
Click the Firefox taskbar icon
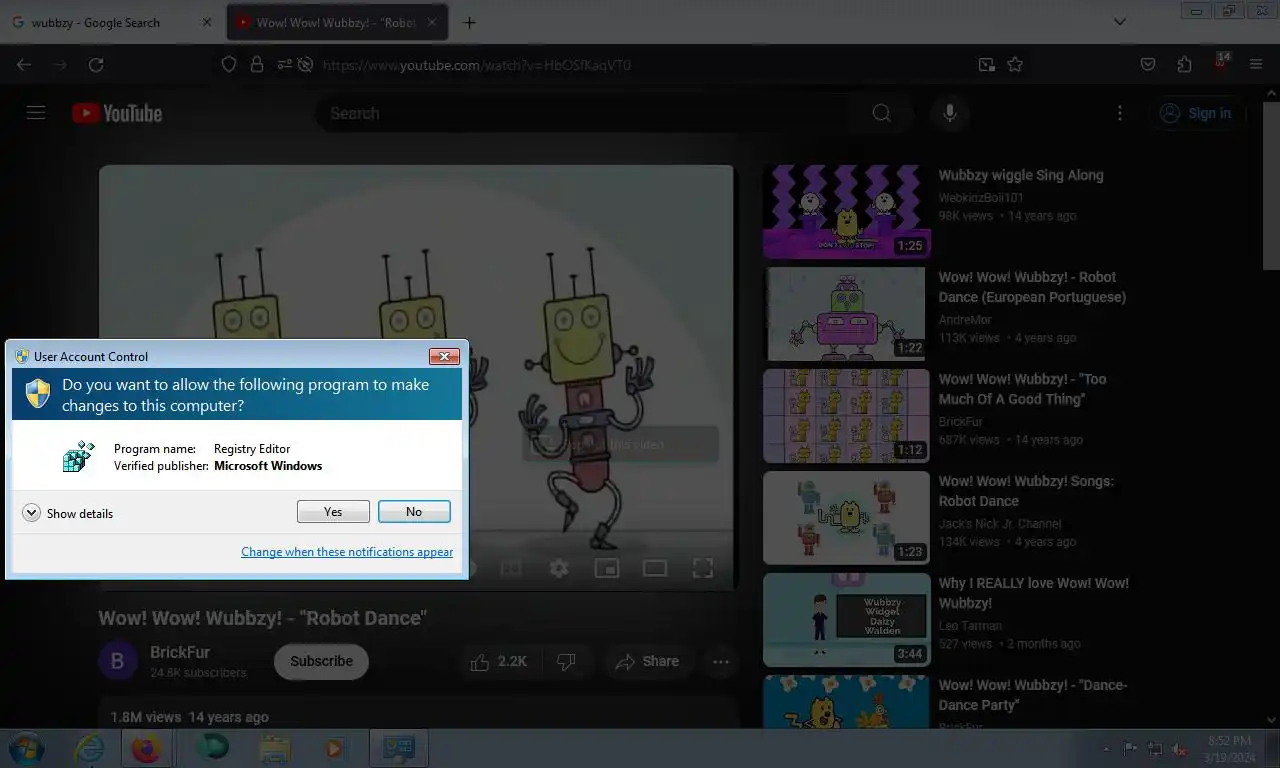point(147,748)
